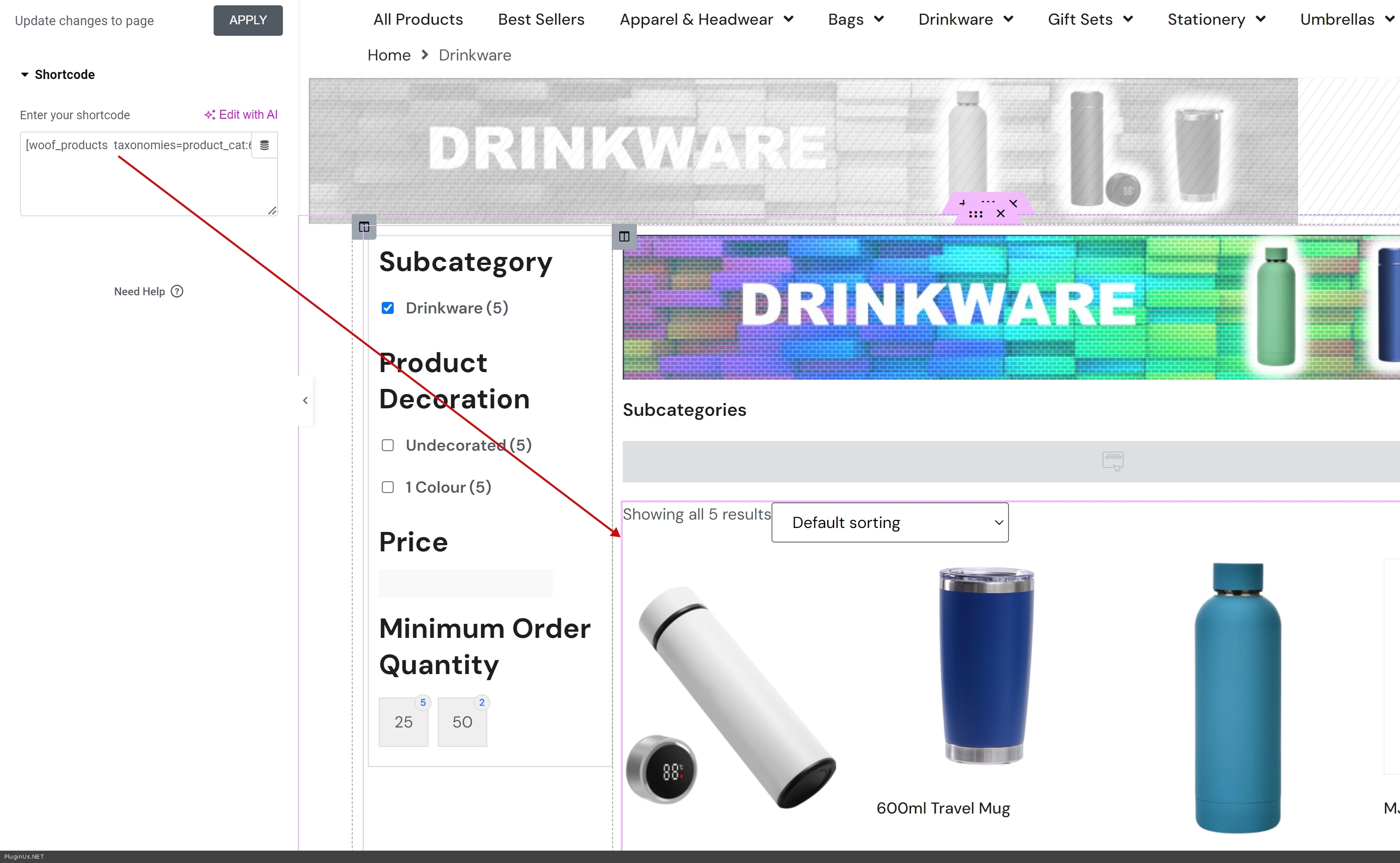1400x863 pixels.
Task: Click the right column edit handle icon
Action: [624, 236]
